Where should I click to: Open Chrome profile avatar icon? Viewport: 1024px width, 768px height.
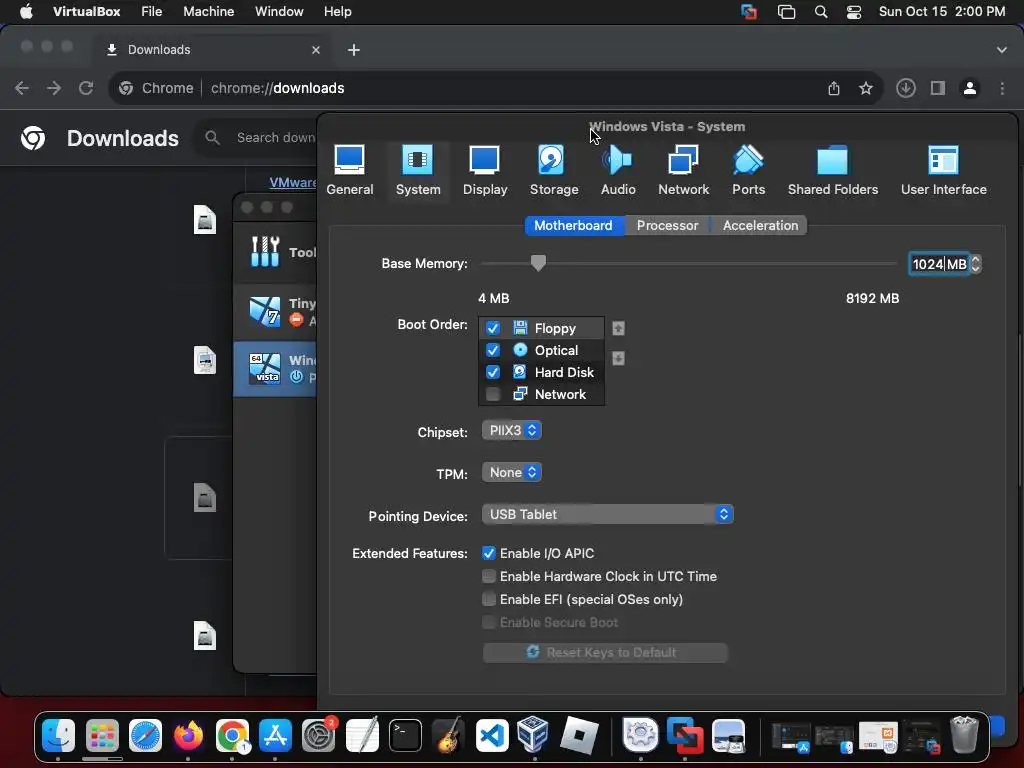[x=970, y=88]
